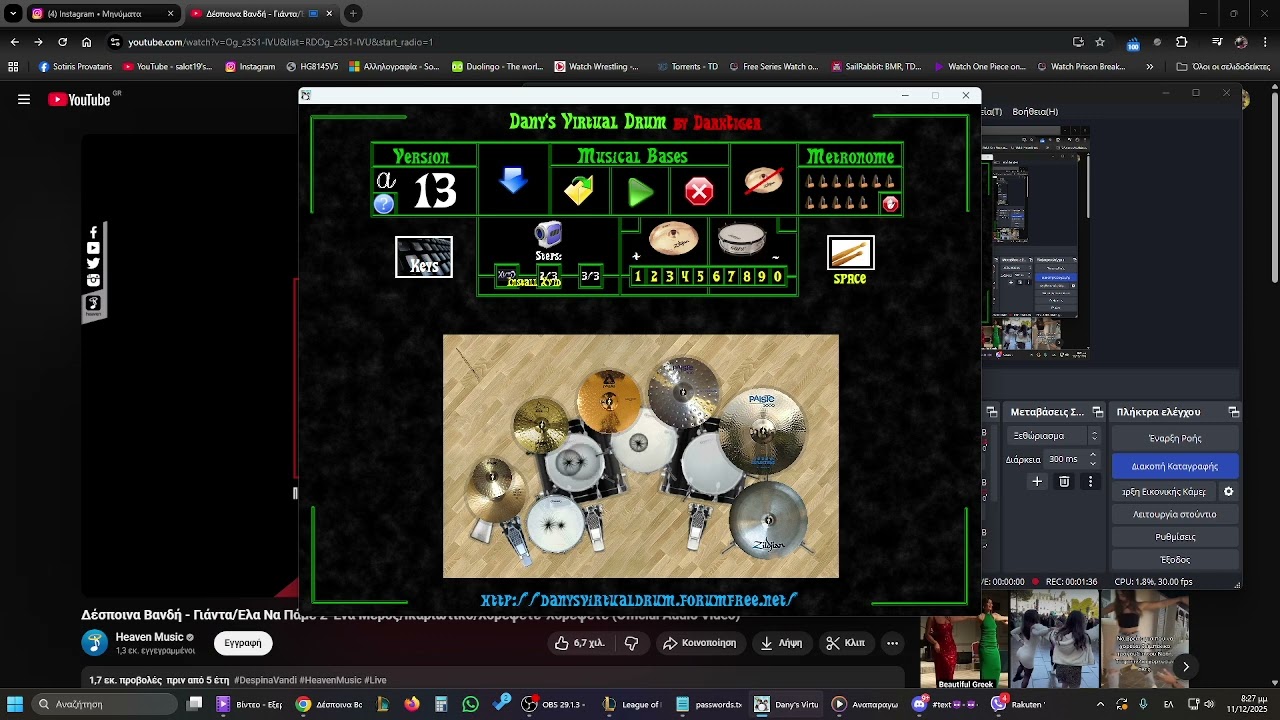
Task: Undock the OBS Μεταβάσεις panel
Action: (1097, 412)
